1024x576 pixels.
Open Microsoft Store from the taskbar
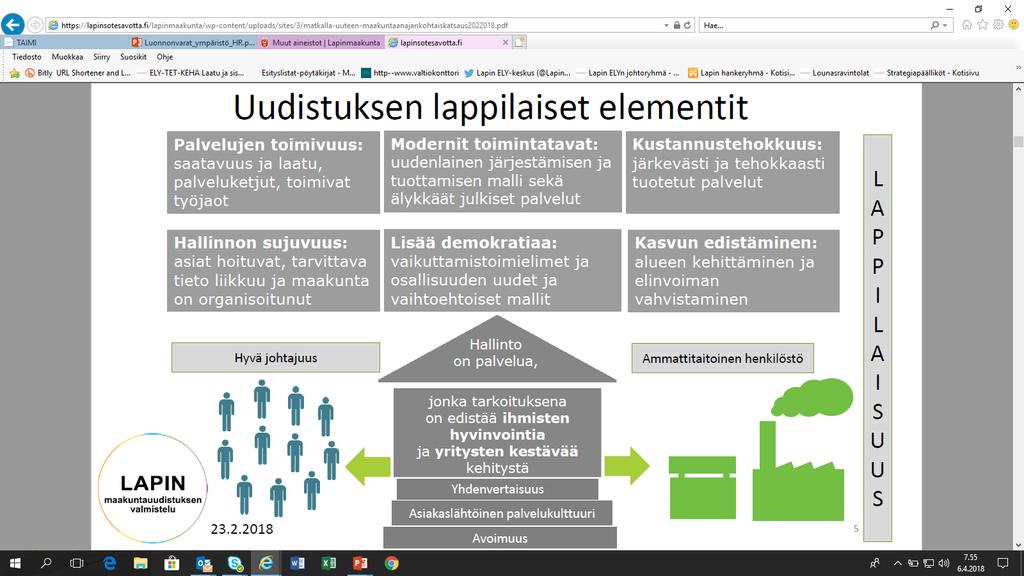point(172,563)
